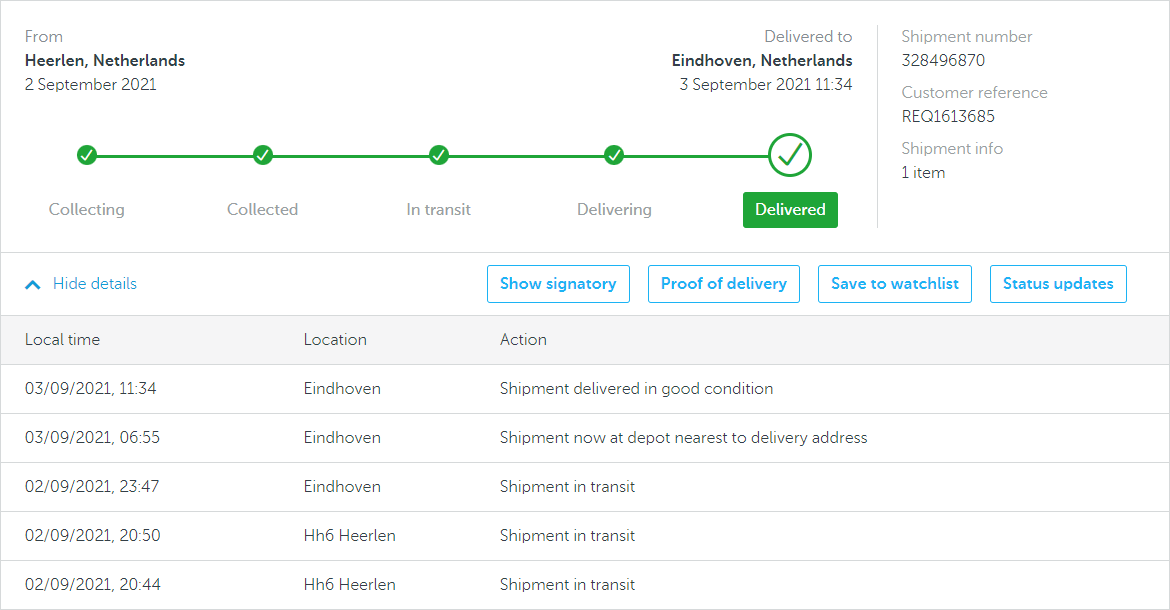1170x610 pixels.
Task: Select shipment number 328496870
Action: (x=943, y=60)
